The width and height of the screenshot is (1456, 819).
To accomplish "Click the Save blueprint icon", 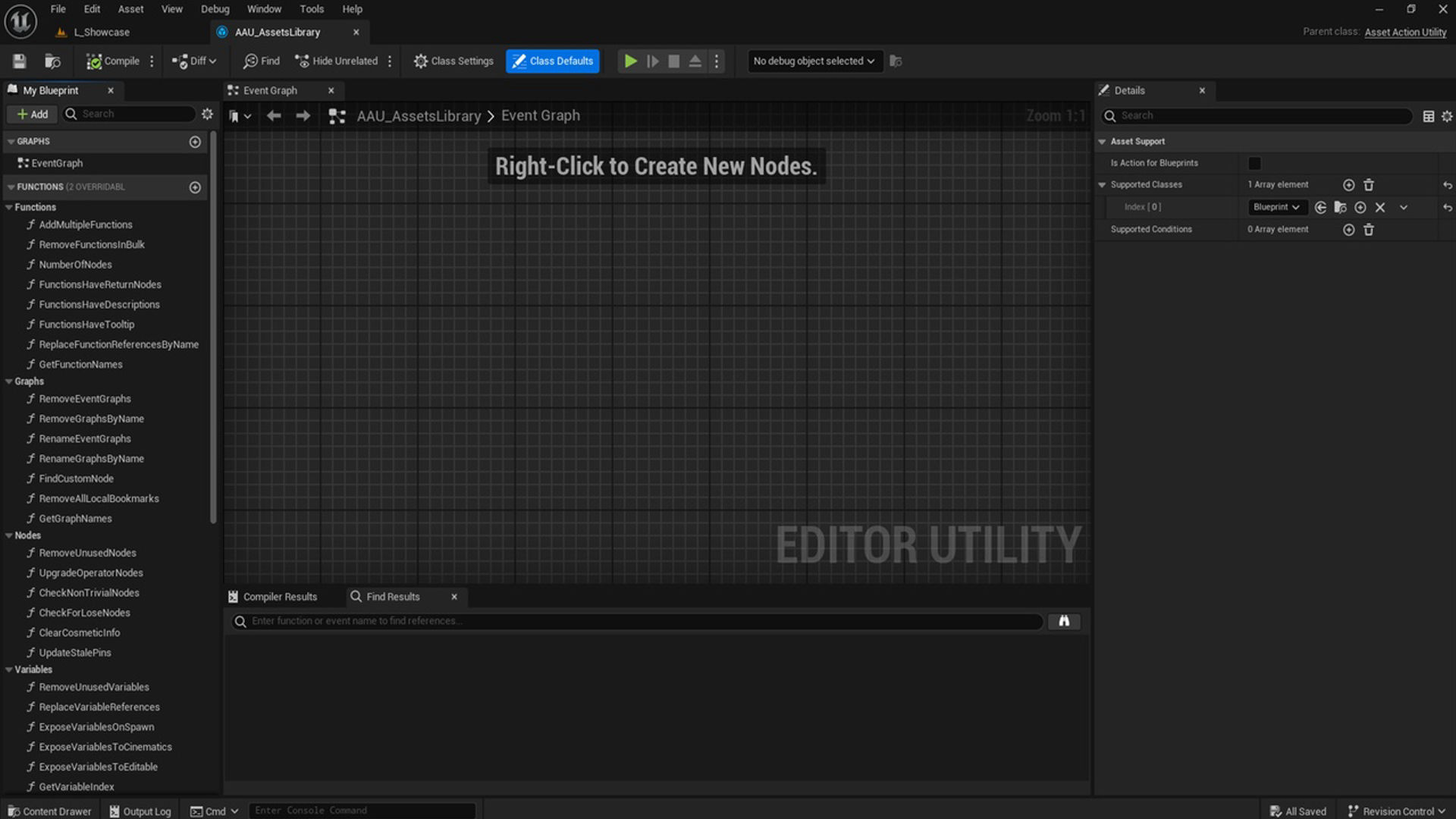I will pos(20,61).
